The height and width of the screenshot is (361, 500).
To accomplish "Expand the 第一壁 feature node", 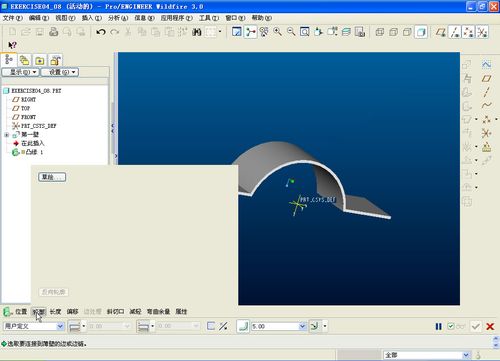I will click(6, 135).
